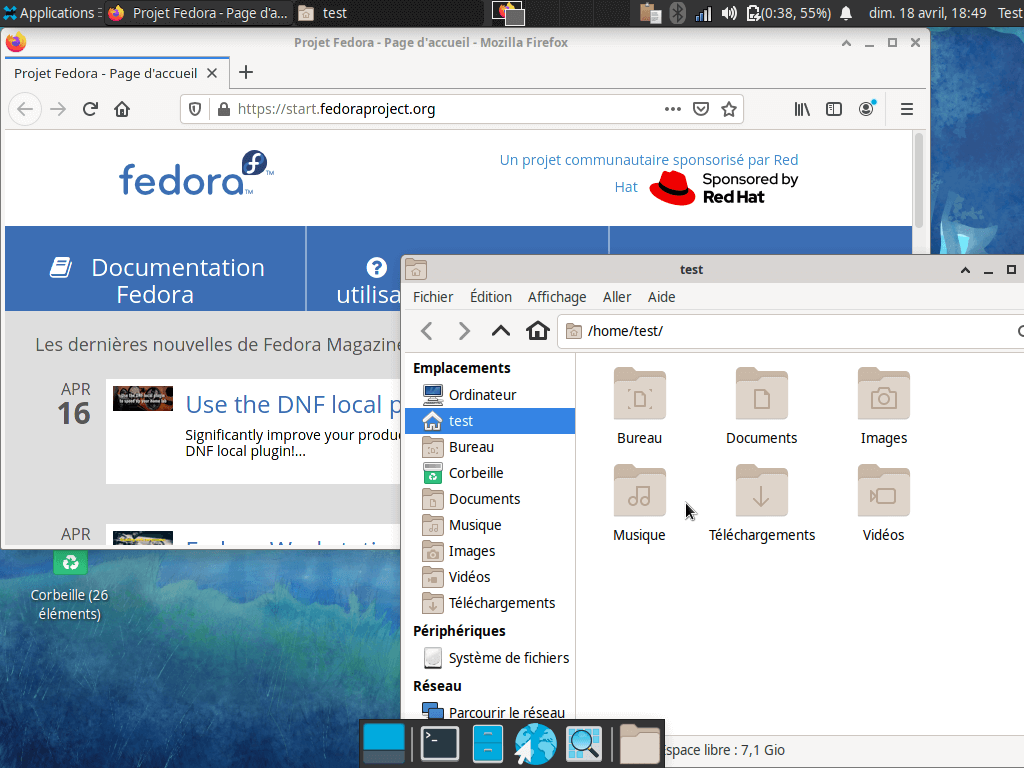The height and width of the screenshot is (768, 1024).
Task: Select the Documents folder icon
Action: [761, 394]
